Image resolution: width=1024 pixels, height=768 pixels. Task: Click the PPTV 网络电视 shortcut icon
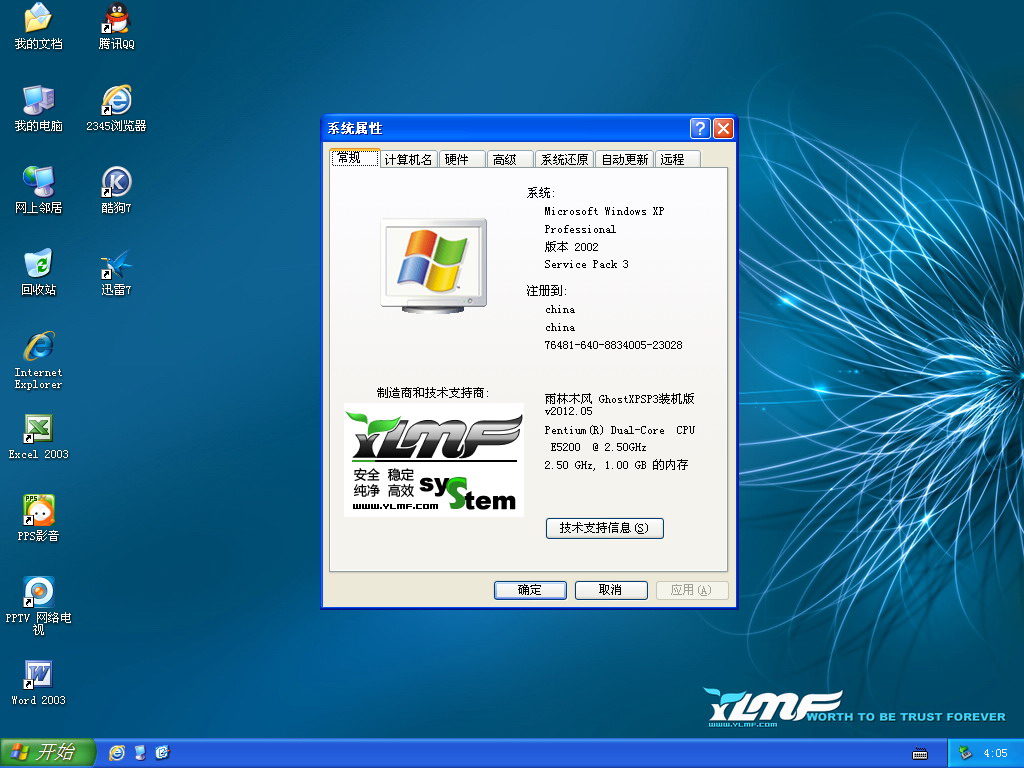(38, 592)
